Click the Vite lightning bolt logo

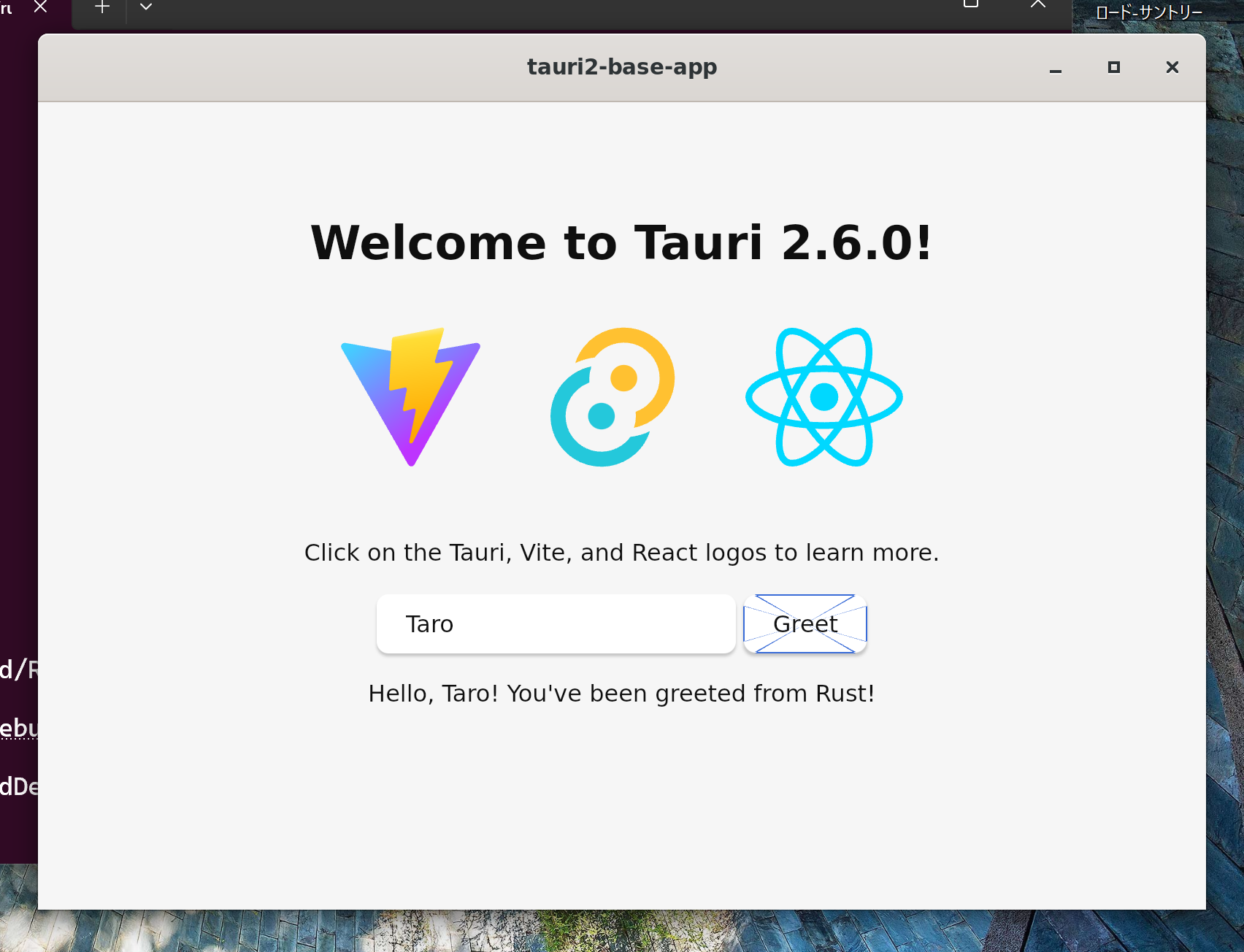pos(411,397)
